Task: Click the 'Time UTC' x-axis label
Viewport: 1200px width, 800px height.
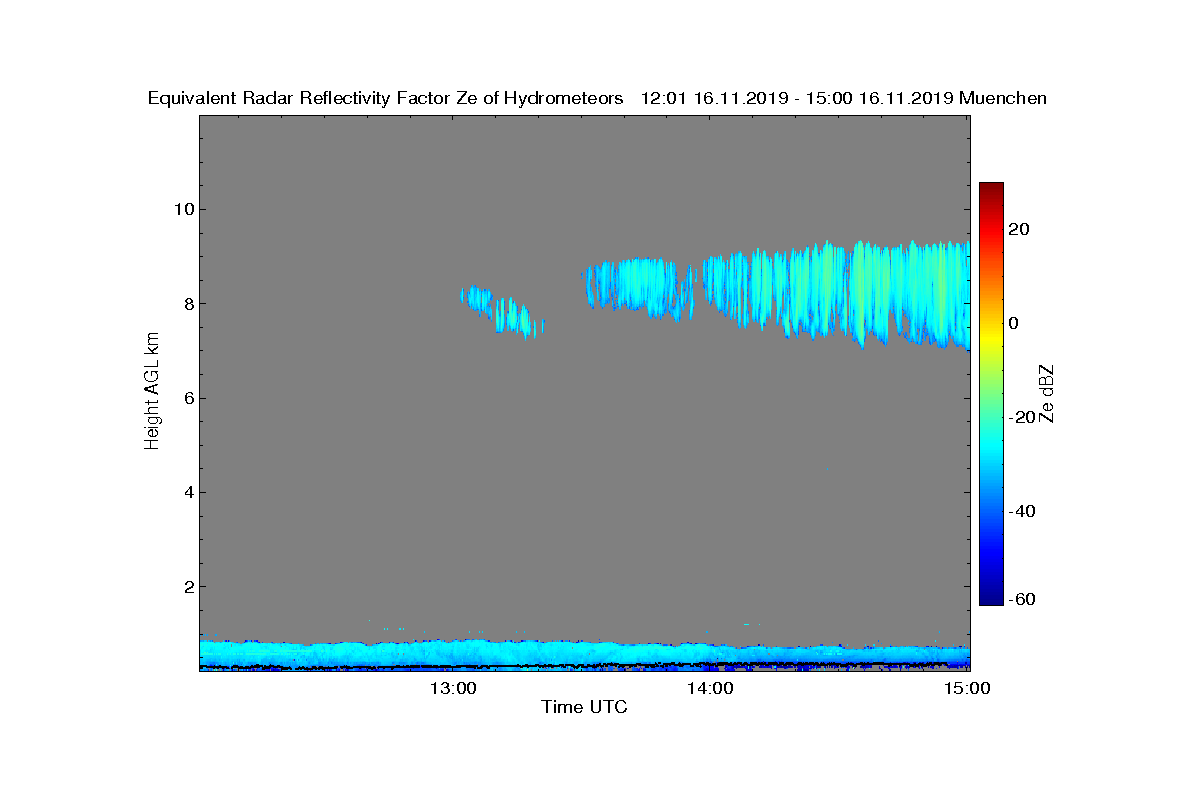Action: [x=584, y=708]
